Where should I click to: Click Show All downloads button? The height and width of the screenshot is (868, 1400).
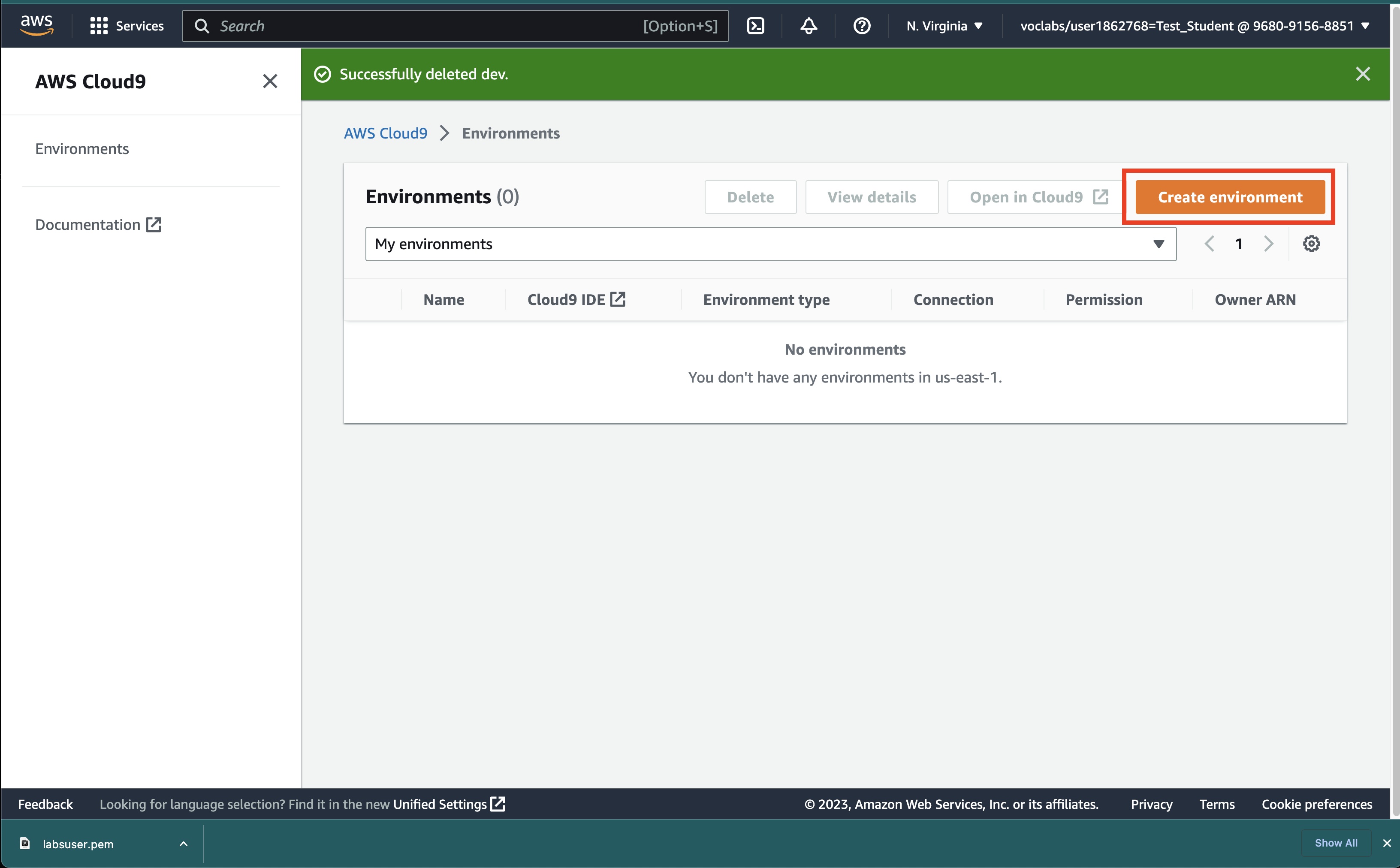click(x=1336, y=843)
